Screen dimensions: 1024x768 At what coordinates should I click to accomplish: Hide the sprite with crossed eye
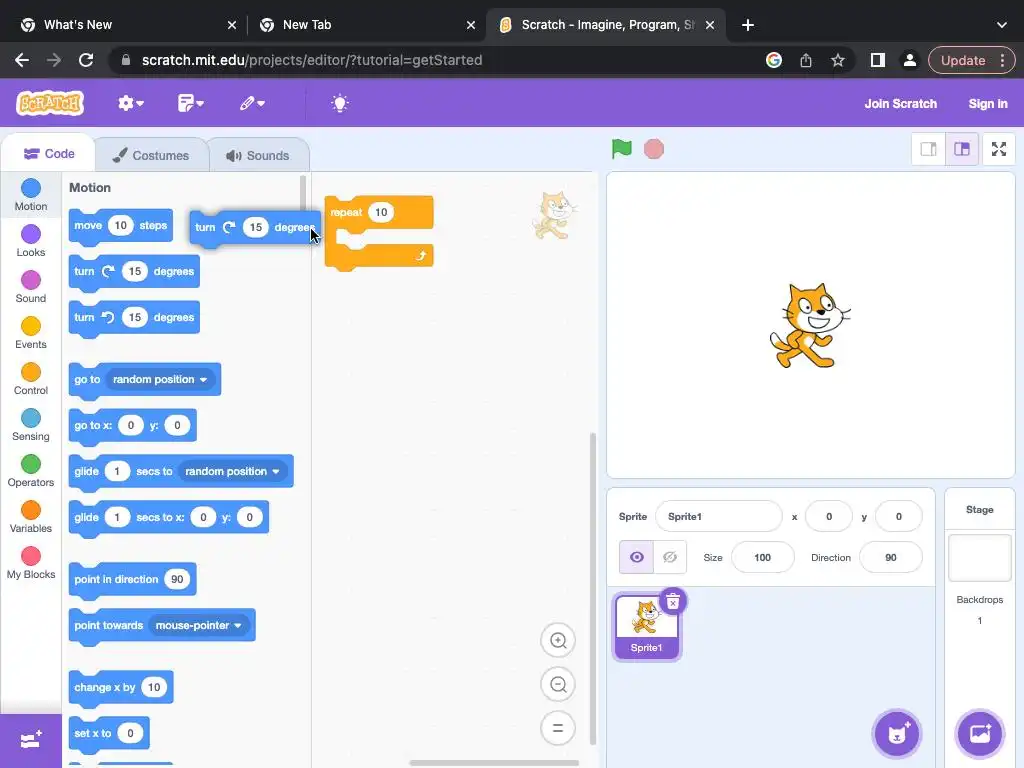670,557
